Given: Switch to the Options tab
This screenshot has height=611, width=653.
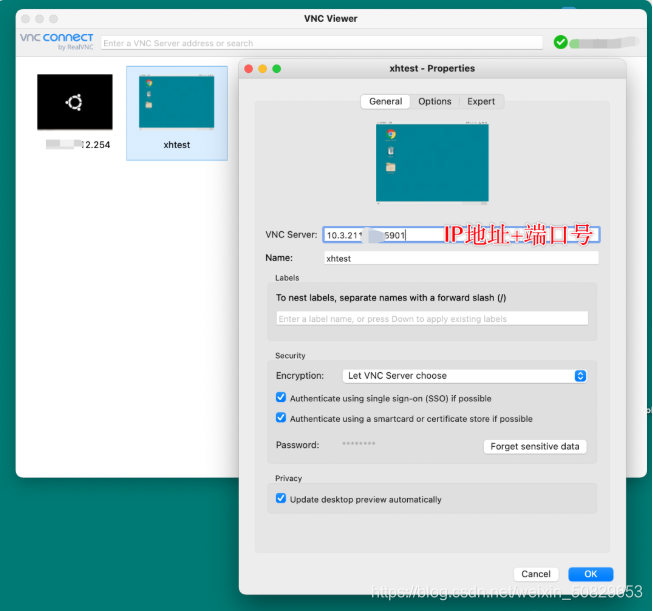Looking at the screenshot, I should tap(435, 102).
